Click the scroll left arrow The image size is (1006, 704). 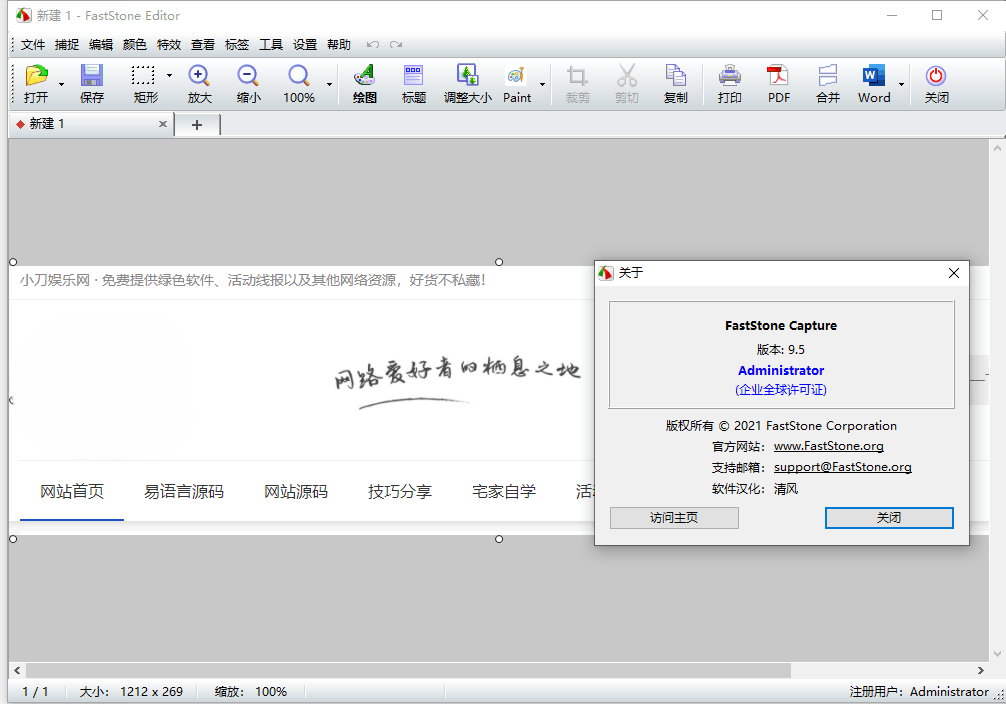point(17,671)
